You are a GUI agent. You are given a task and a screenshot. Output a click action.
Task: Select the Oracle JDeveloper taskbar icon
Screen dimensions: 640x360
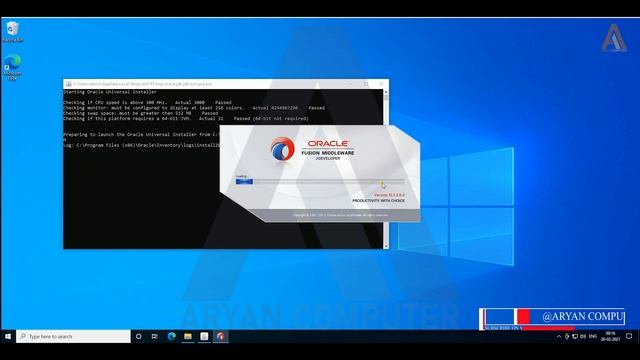[220, 336]
